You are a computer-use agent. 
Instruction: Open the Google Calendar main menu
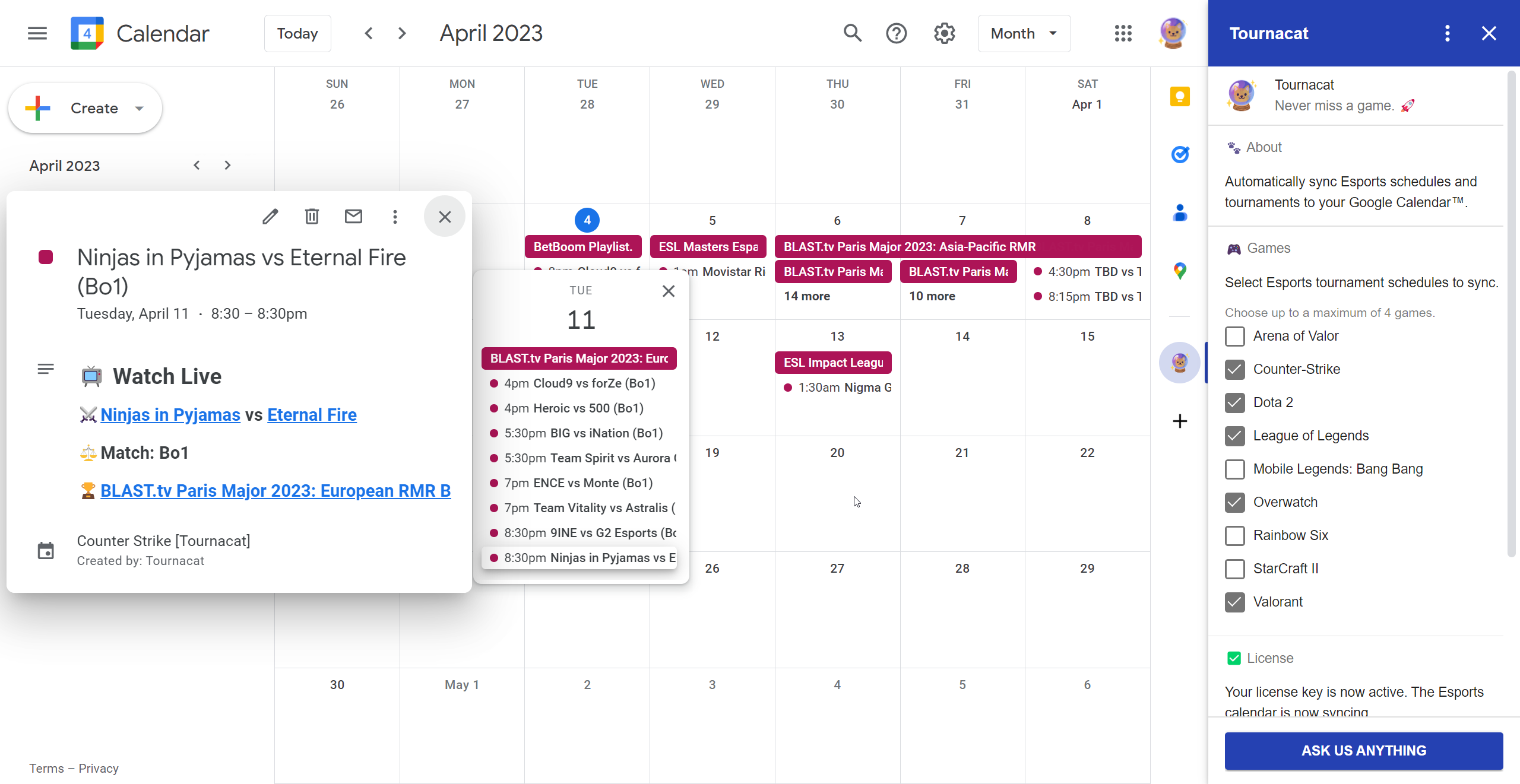(x=36, y=33)
